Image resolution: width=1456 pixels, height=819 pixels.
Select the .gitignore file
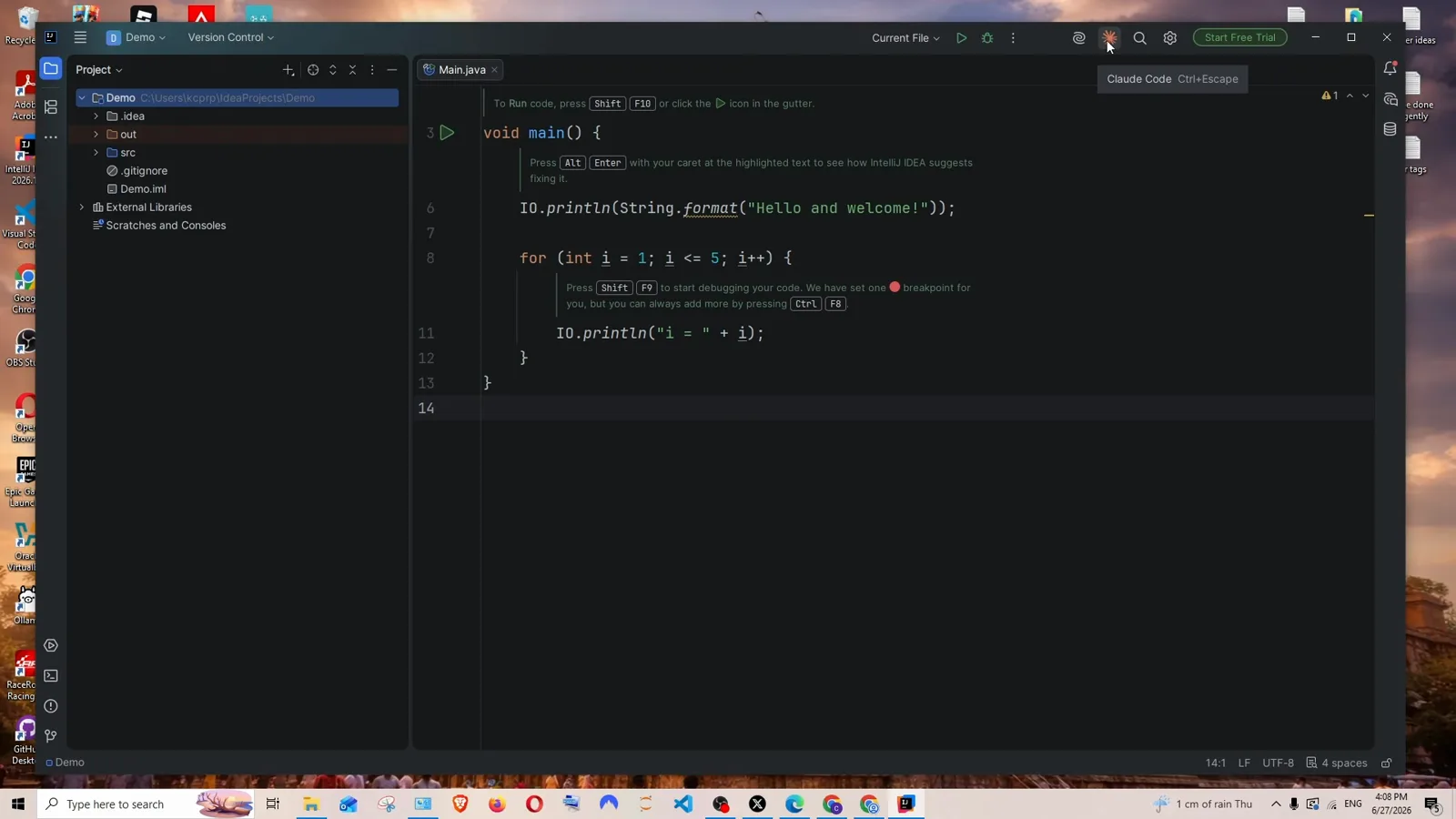(x=144, y=170)
